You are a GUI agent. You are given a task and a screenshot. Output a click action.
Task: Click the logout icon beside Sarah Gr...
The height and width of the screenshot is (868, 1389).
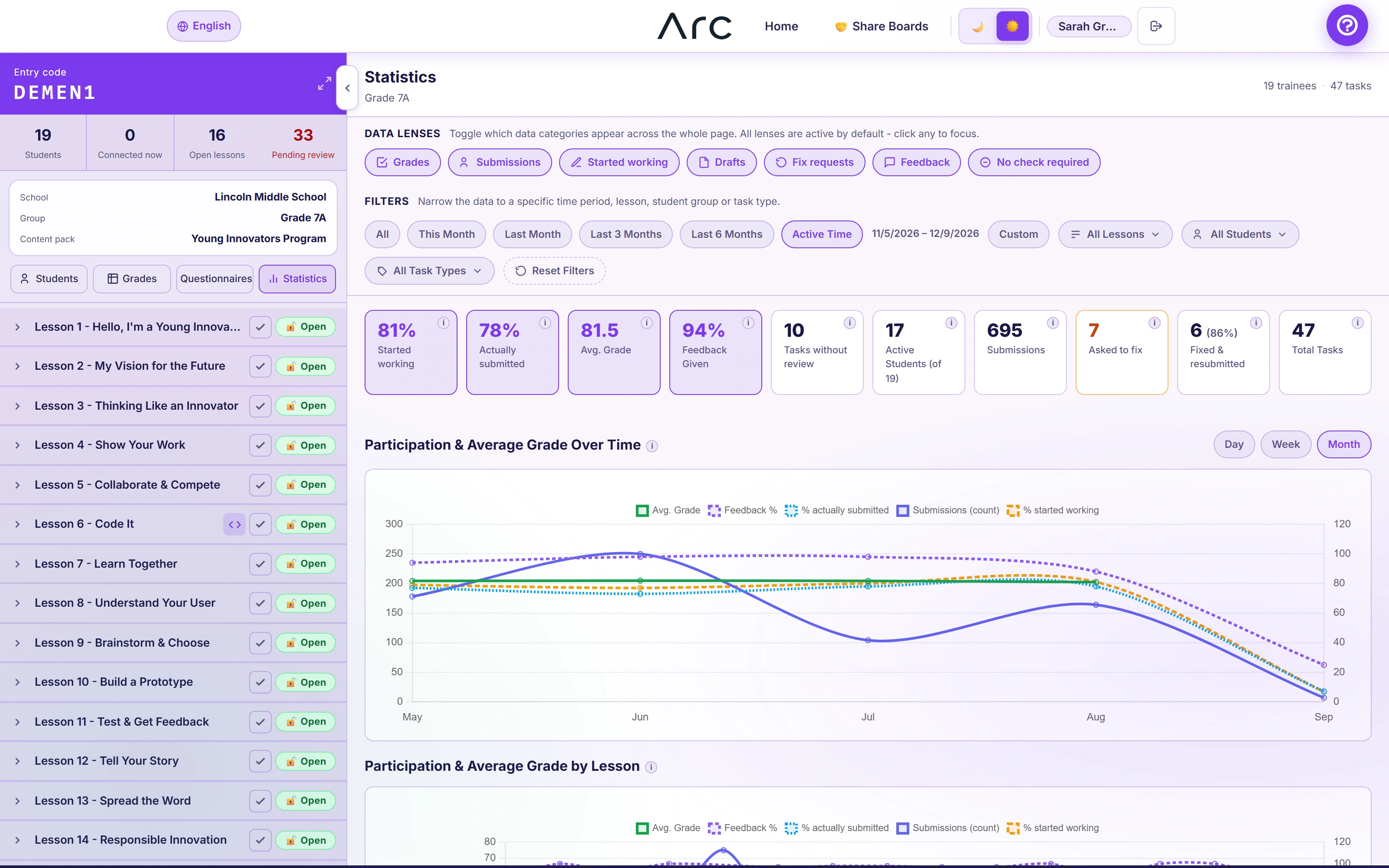point(1156,26)
